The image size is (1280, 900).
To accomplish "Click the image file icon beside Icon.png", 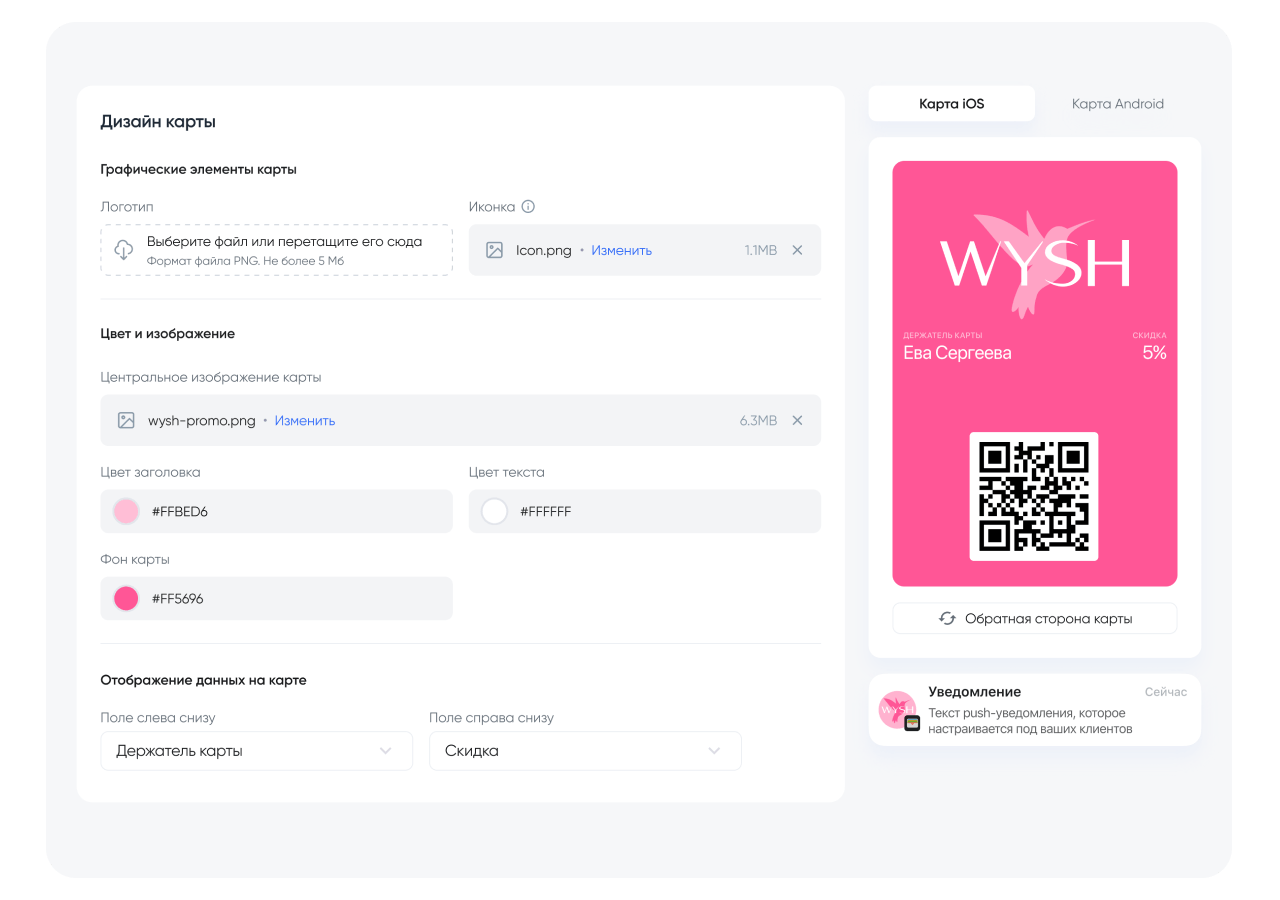I will pyautogui.click(x=494, y=250).
